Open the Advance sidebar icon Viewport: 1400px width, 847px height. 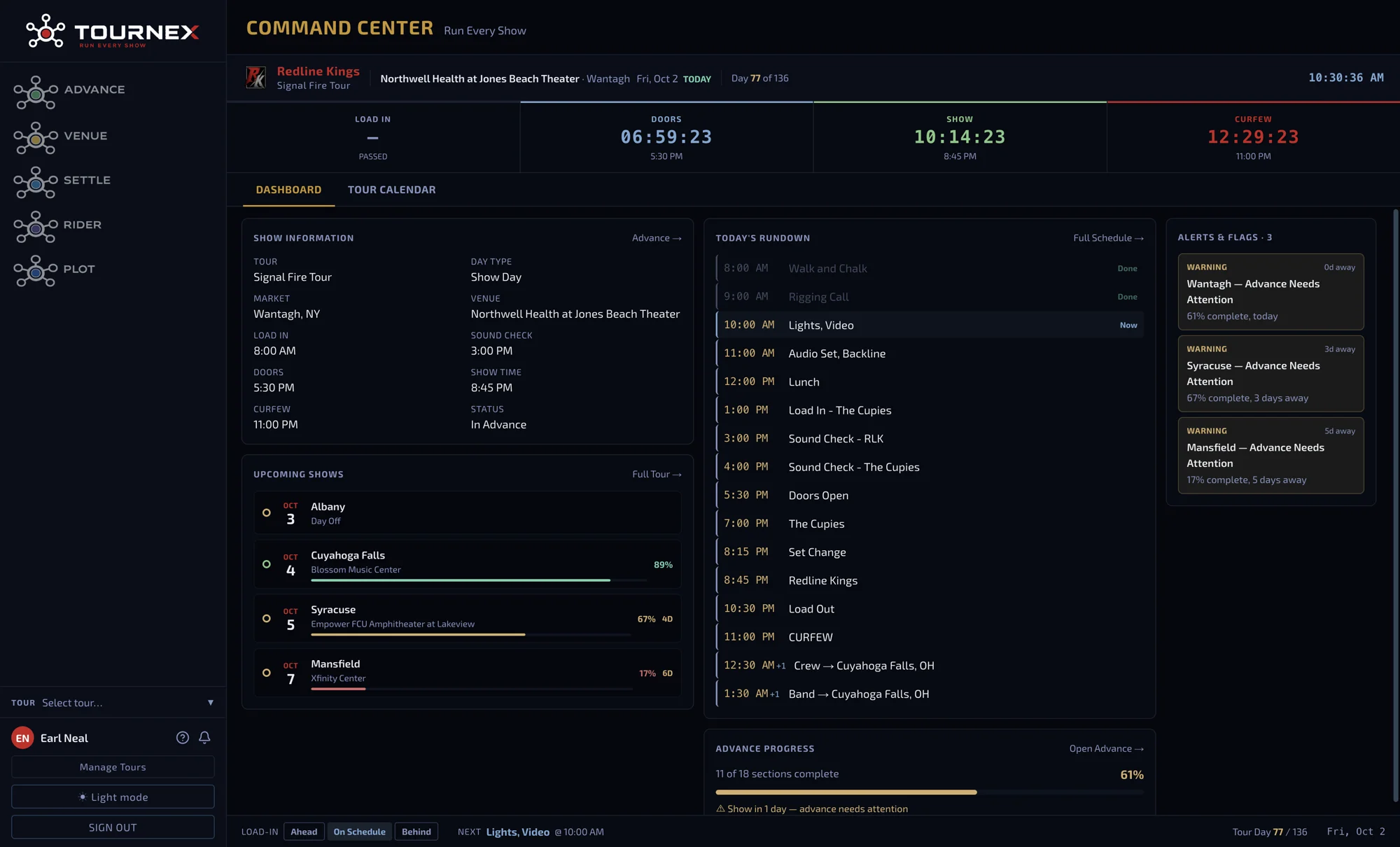36,92
